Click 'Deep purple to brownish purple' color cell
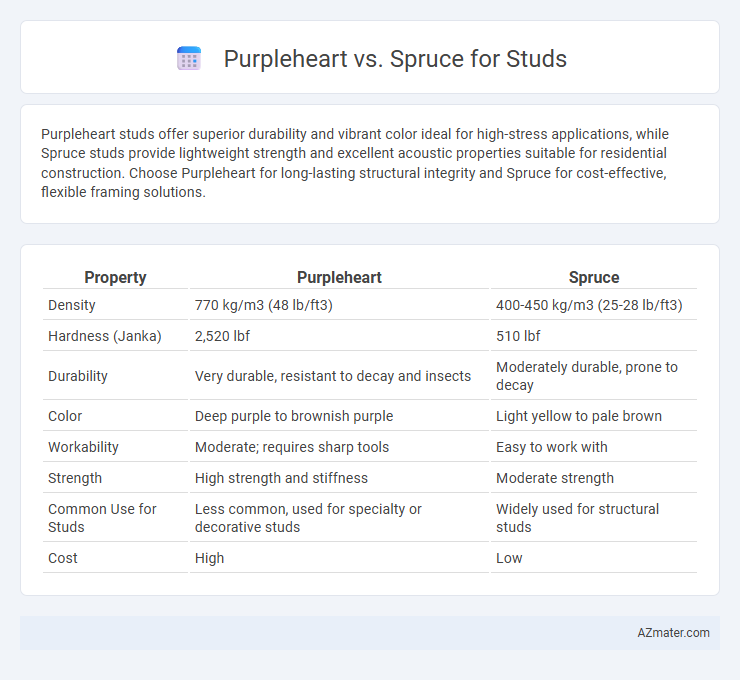Image resolution: width=740 pixels, height=680 pixels. [294, 416]
